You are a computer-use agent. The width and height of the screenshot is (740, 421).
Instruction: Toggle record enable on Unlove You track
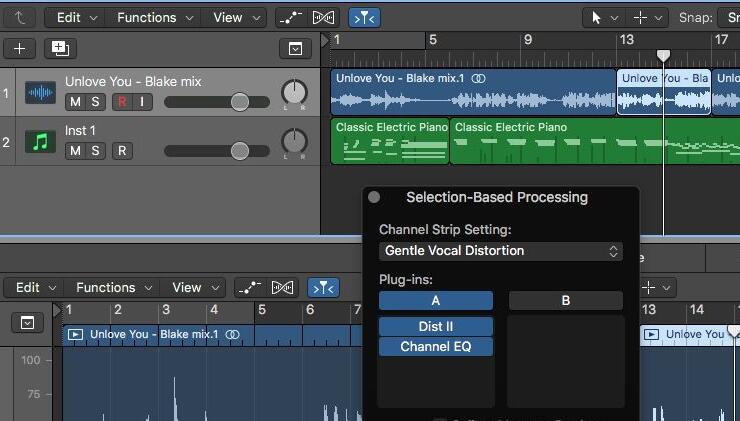[x=122, y=102]
